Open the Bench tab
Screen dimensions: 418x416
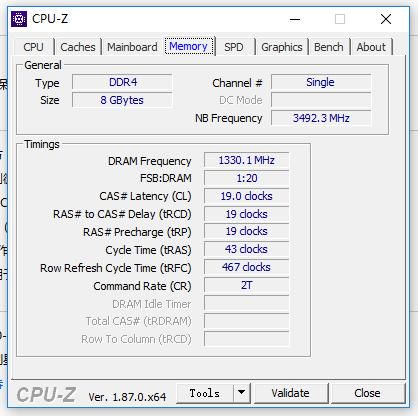coord(329,47)
